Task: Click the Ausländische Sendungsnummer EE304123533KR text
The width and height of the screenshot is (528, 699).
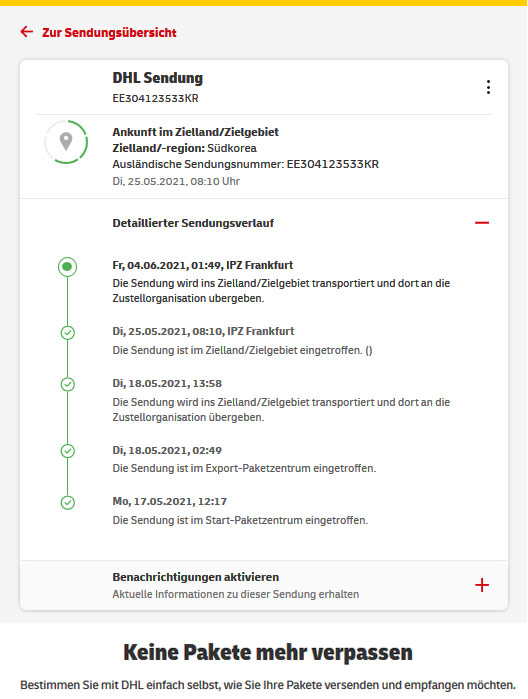Action: pyautogui.click(x=246, y=164)
